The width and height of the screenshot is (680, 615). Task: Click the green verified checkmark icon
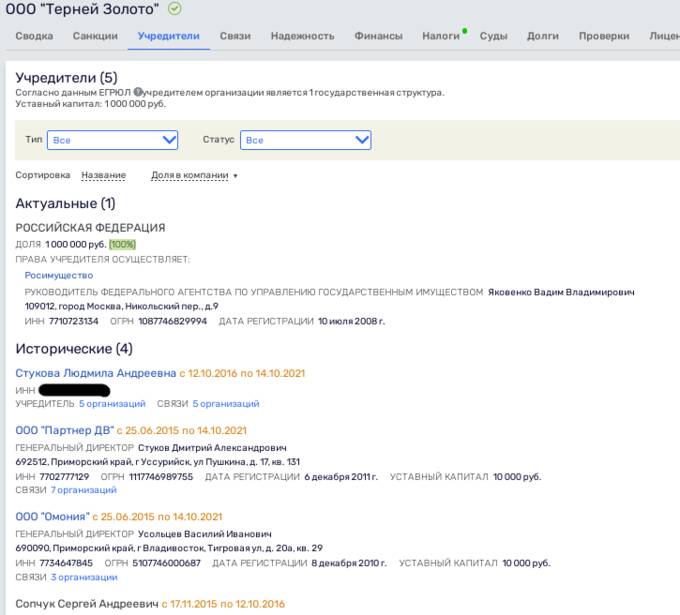[x=175, y=9]
